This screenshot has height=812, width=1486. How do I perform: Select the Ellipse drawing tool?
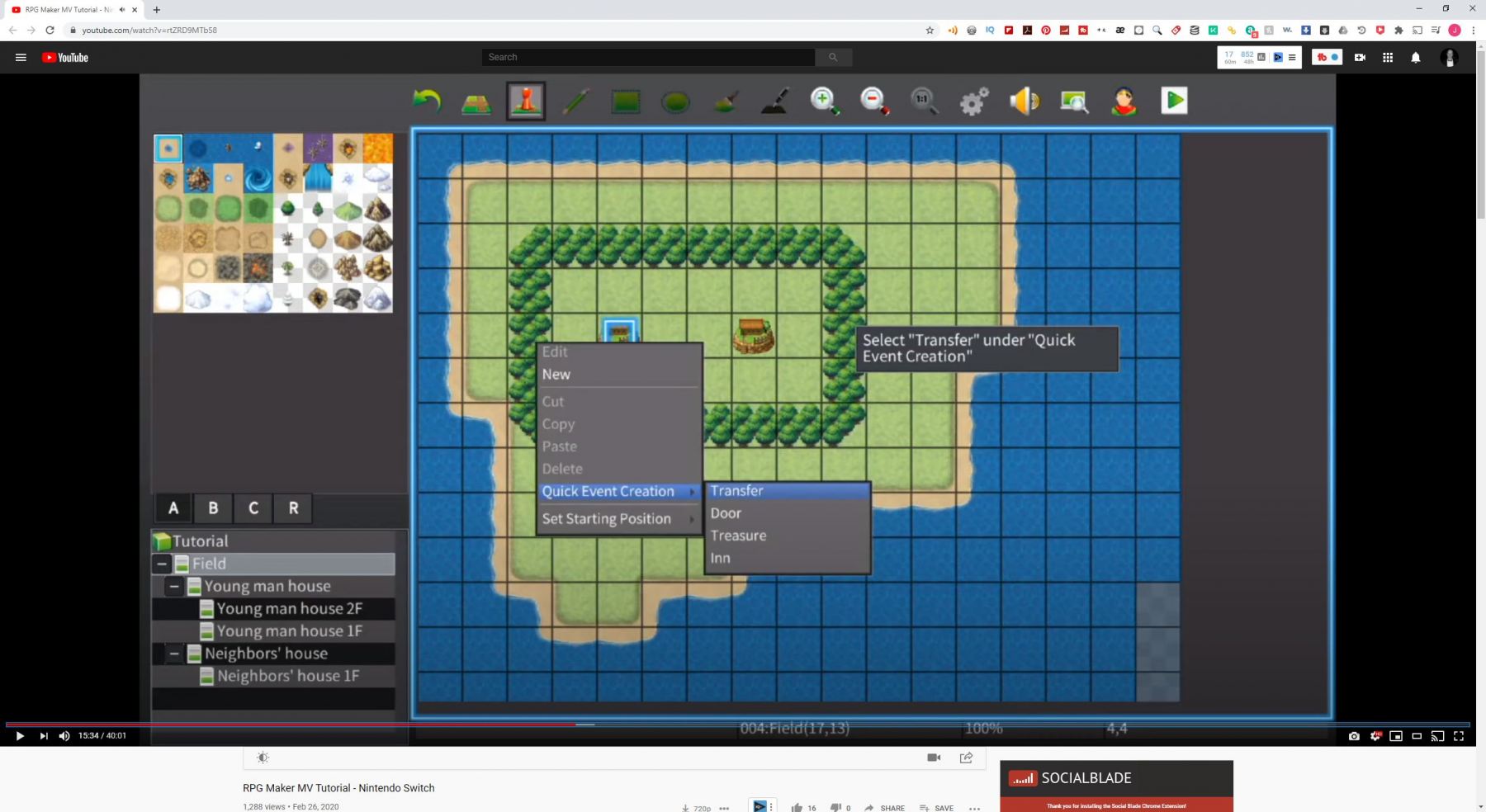tap(675, 101)
